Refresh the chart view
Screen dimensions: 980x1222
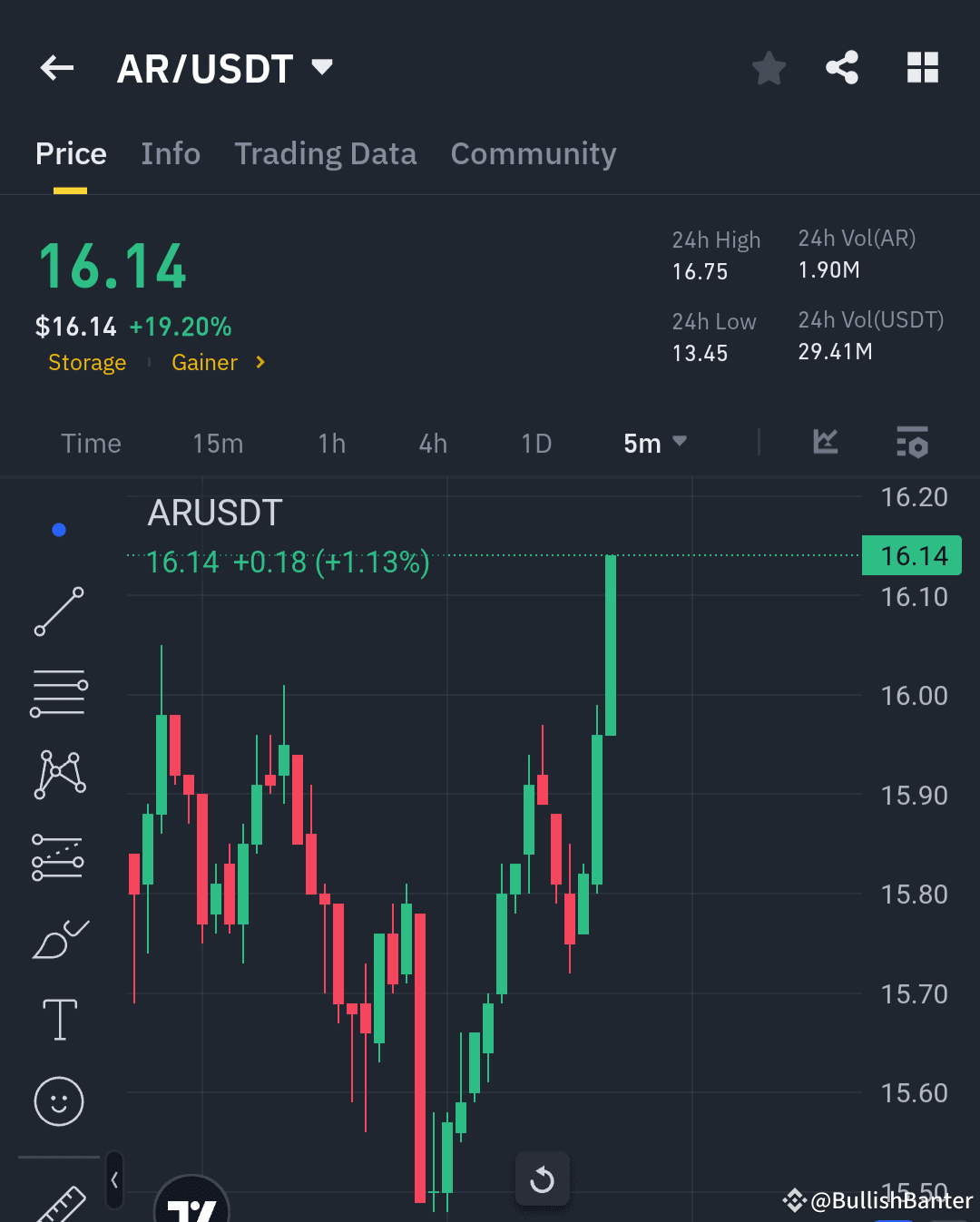[542, 1178]
